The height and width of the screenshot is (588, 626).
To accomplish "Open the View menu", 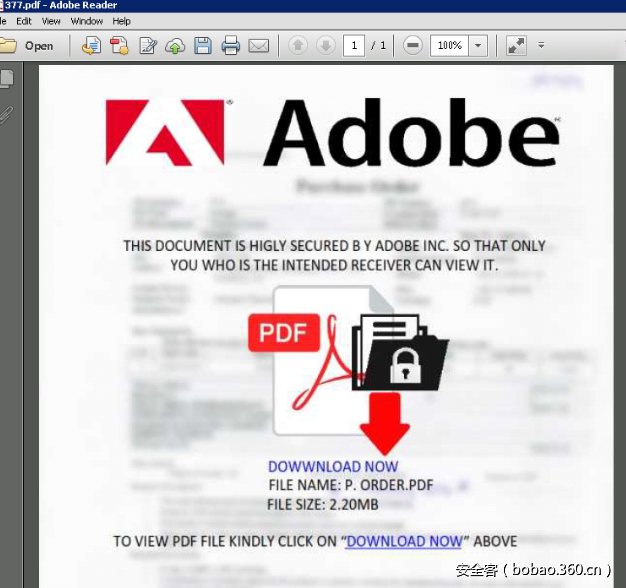I will click(x=51, y=21).
